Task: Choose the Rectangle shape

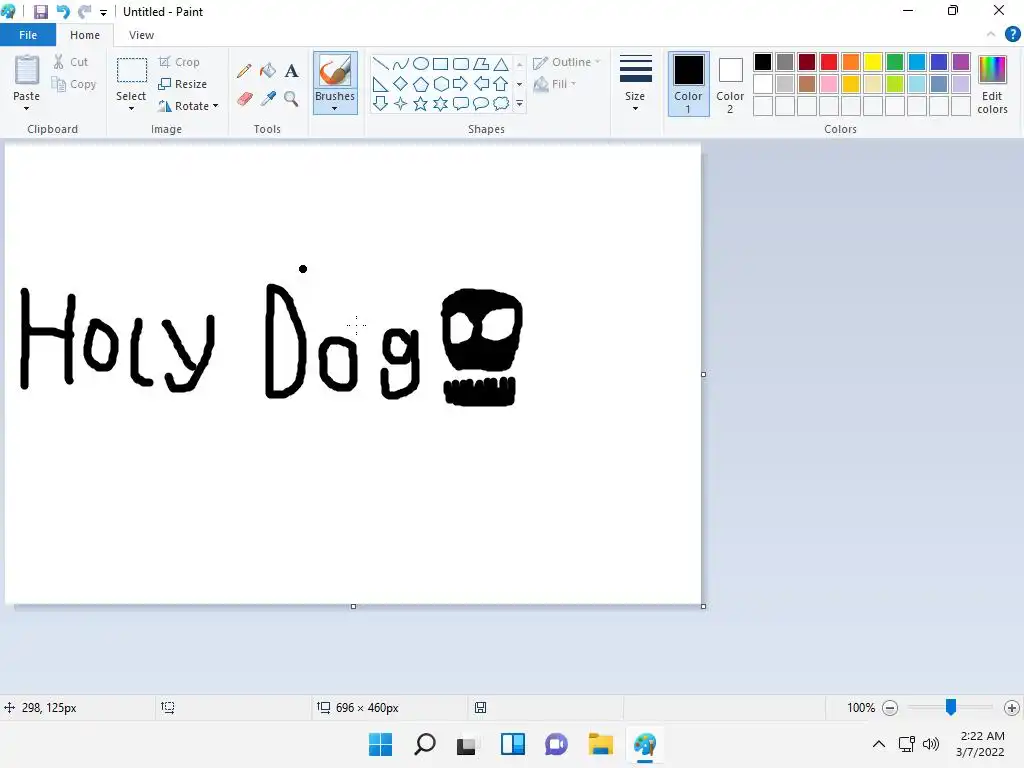Action: [441, 63]
